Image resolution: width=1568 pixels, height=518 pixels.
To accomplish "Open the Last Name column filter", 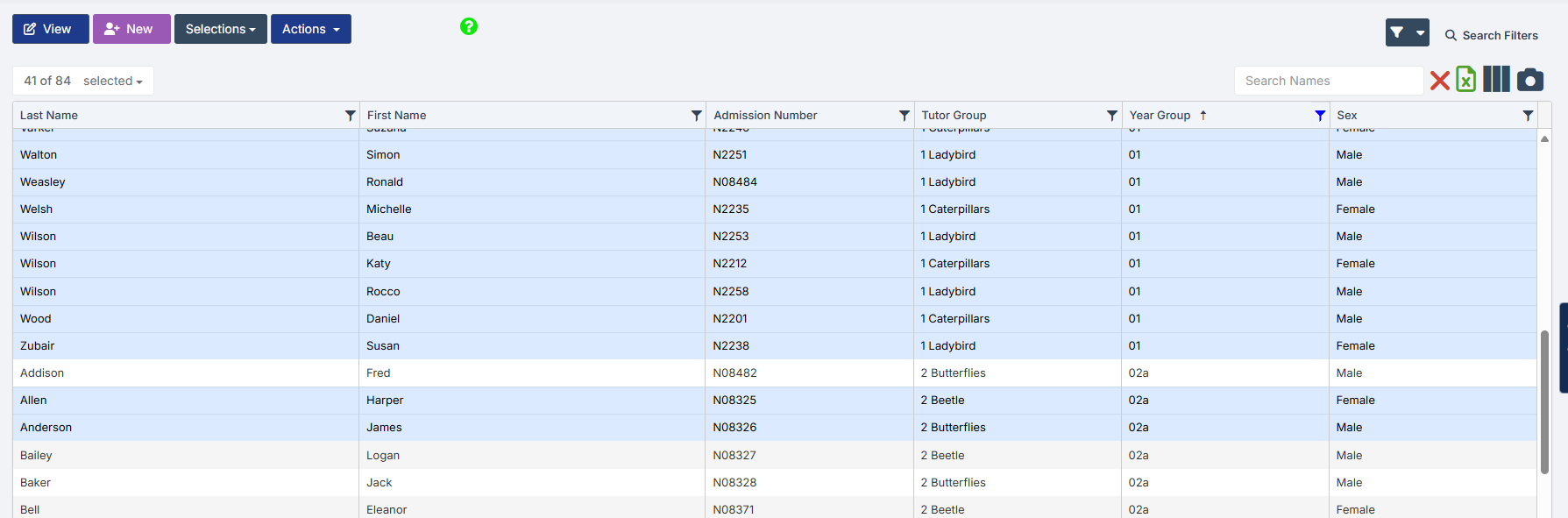I will pyautogui.click(x=350, y=116).
